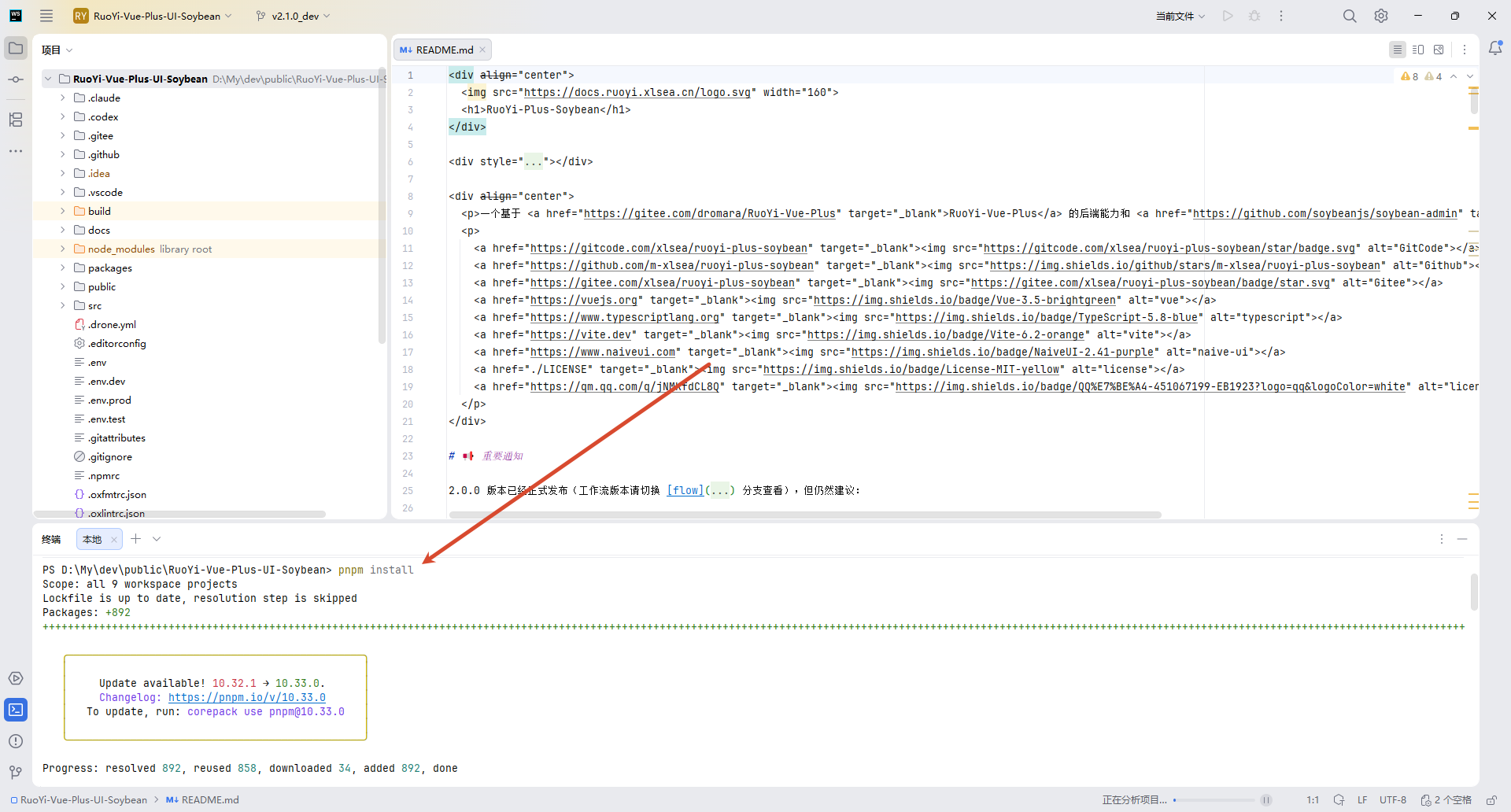1511x812 pixels.
Task: Open the Structure tool window icon
Action: [x=16, y=120]
